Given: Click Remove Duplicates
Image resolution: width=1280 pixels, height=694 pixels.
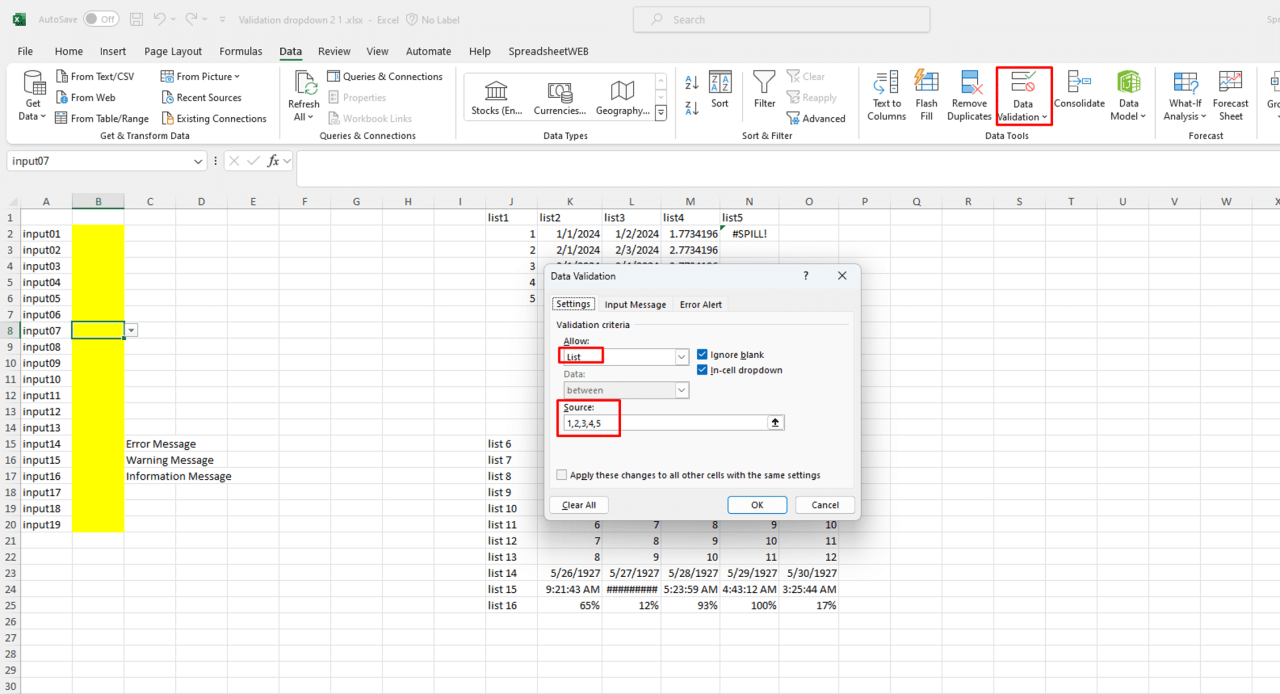Looking at the screenshot, I should (969, 96).
